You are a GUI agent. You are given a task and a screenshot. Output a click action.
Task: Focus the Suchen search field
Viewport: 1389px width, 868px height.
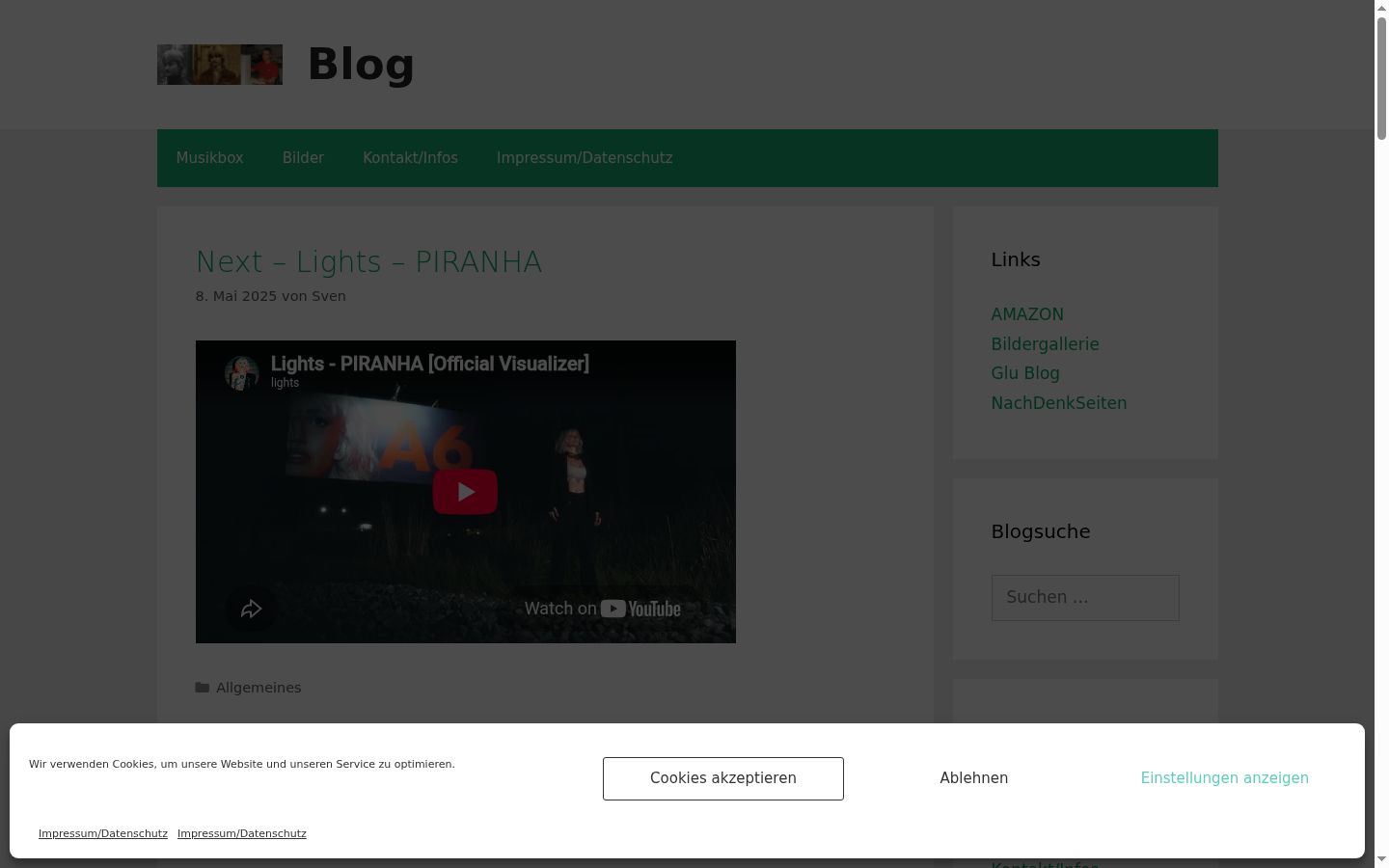click(1085, 598)
